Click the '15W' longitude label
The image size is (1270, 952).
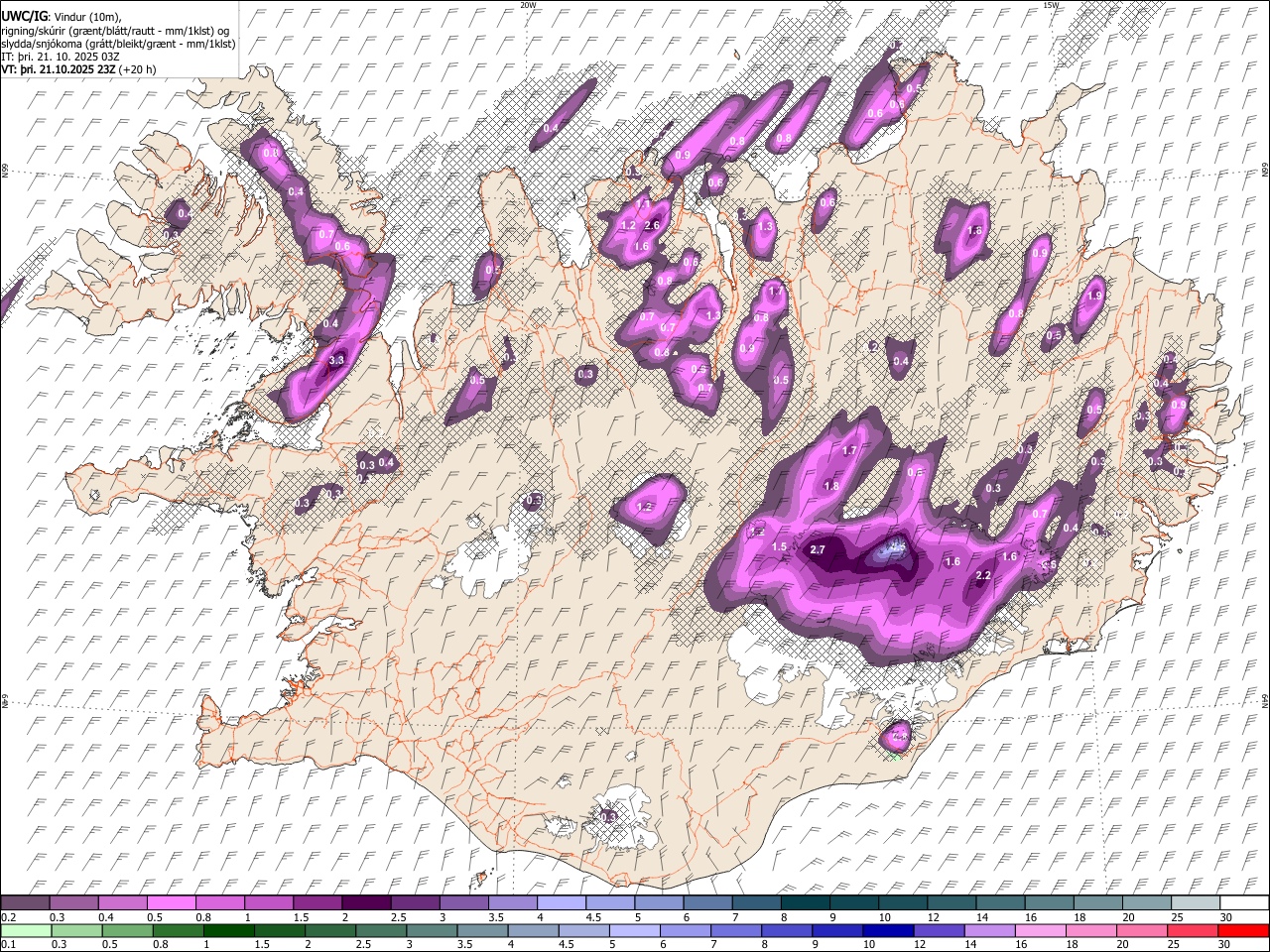coord(1052,5)
